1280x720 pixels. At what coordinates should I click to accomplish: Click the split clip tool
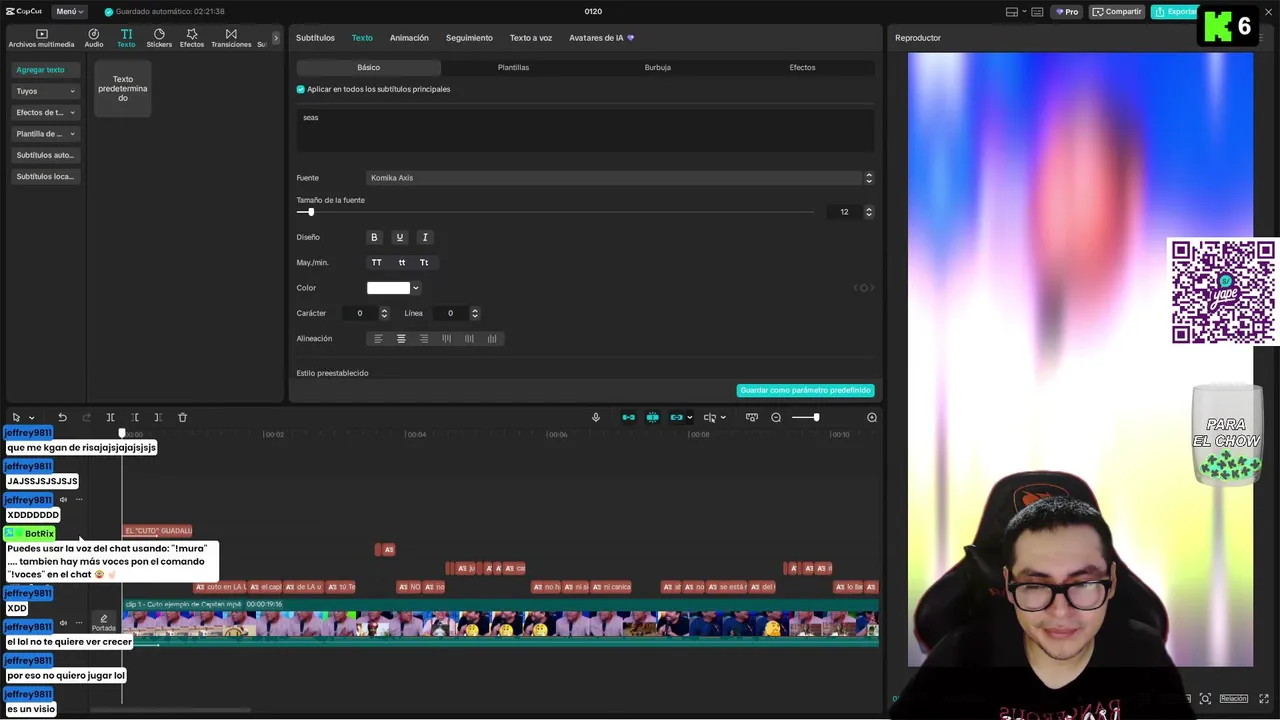point(110,417)
